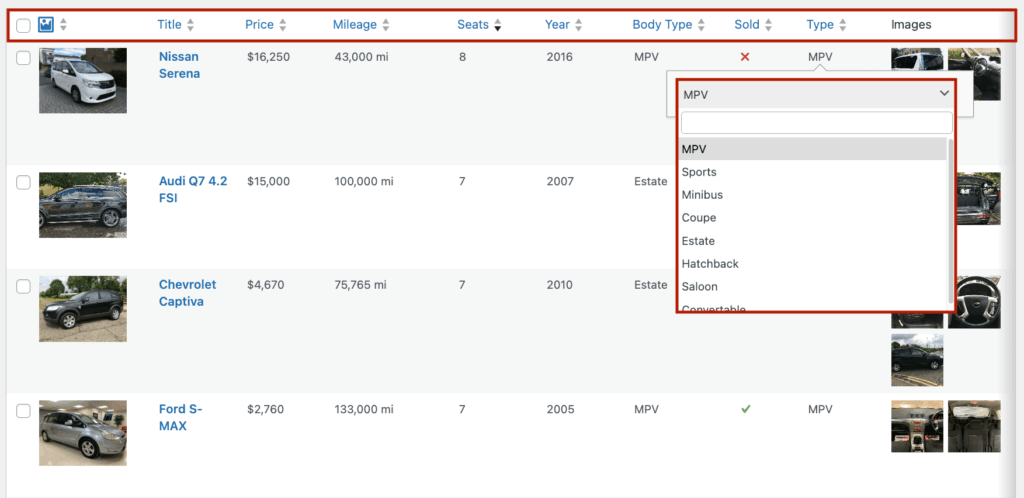The height and width of the screenshot is (498, 1024).
Task: Click sort arrows next to Year
Action: (579, 25)
